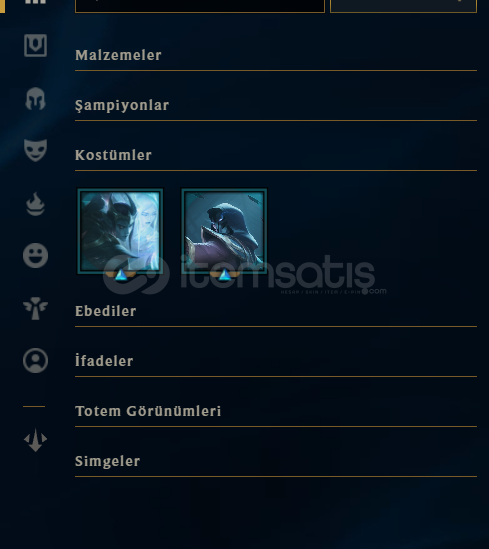Viewport: 489px width, 549px height.
Task: Click the loot search input field
Action: (200, 6)
